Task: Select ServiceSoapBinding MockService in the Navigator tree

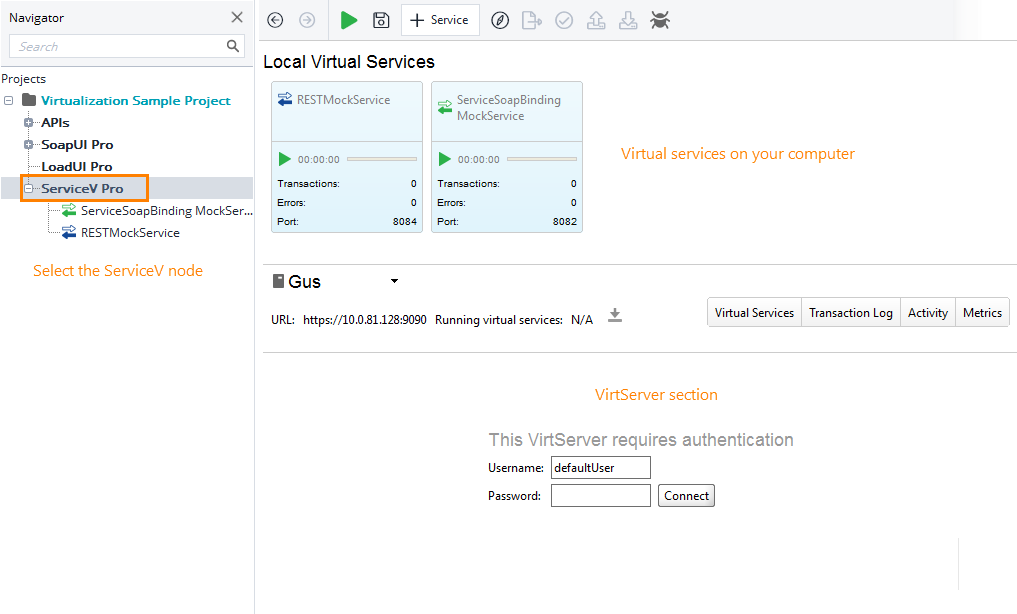Action: (x=167, y=211)
